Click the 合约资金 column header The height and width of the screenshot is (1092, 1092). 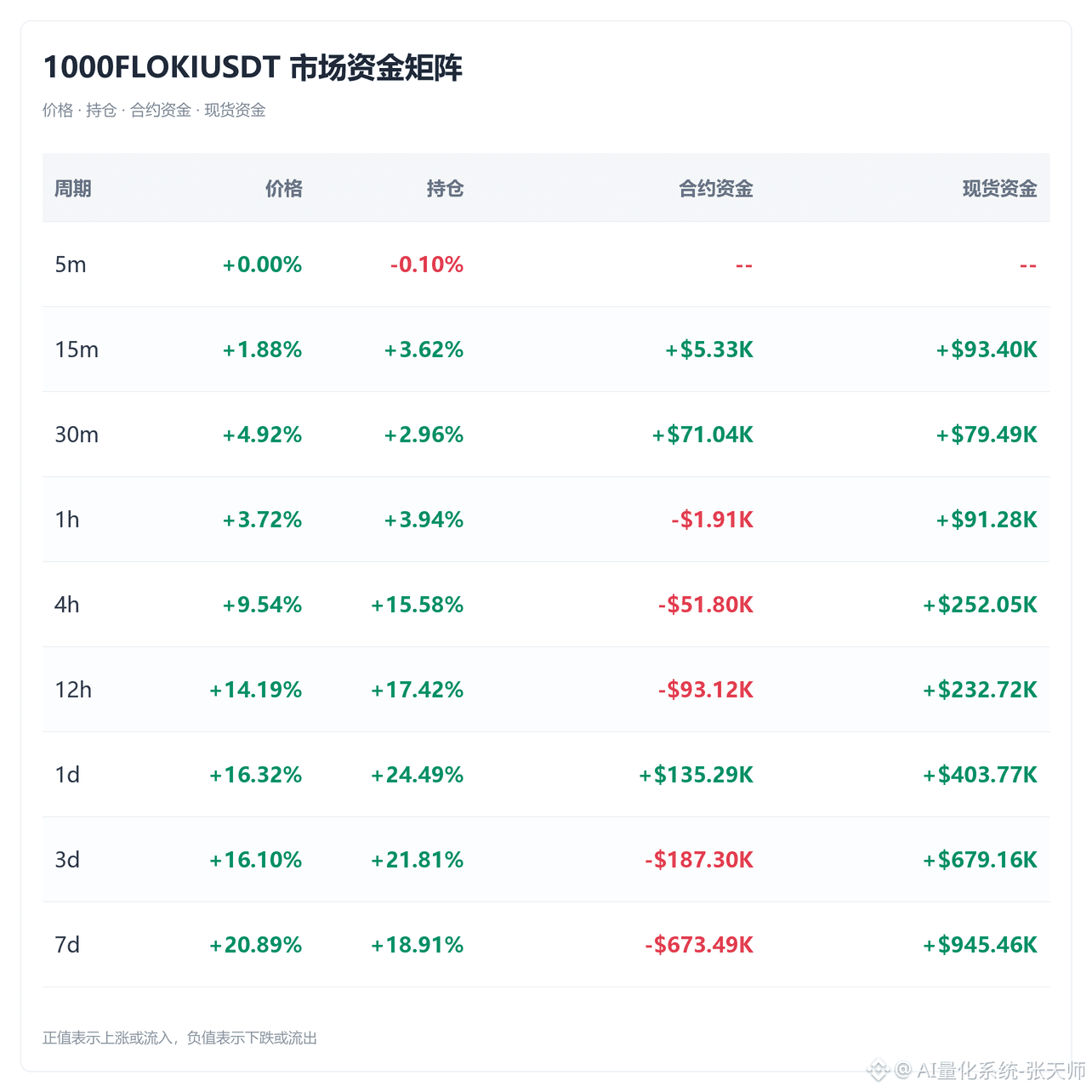pyautogui.click(x=716, y=189)
